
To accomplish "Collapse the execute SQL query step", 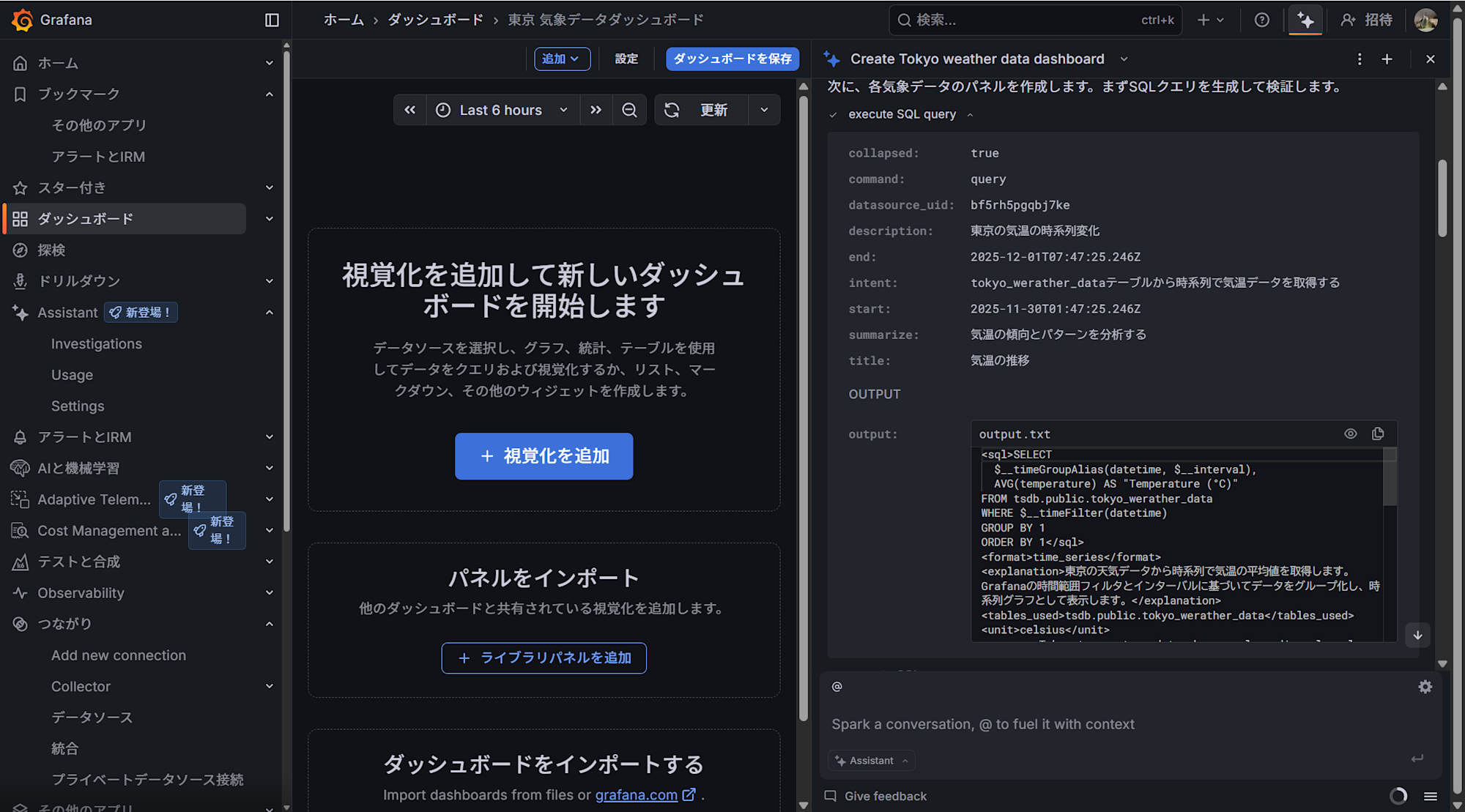I will tap(970, 114).
